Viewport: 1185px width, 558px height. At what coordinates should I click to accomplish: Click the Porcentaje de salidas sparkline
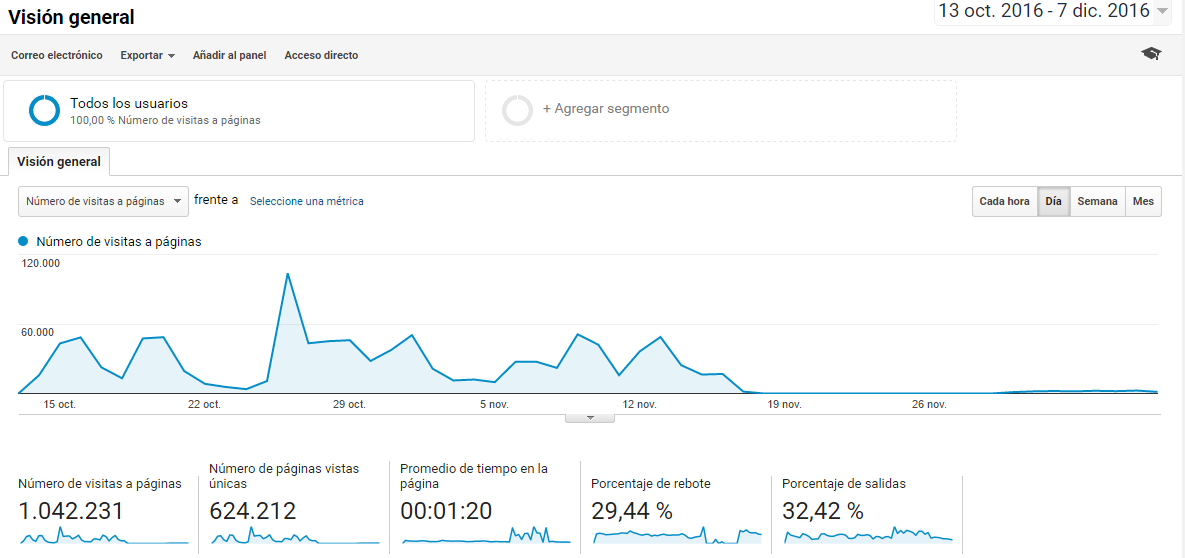click(868, 535)
